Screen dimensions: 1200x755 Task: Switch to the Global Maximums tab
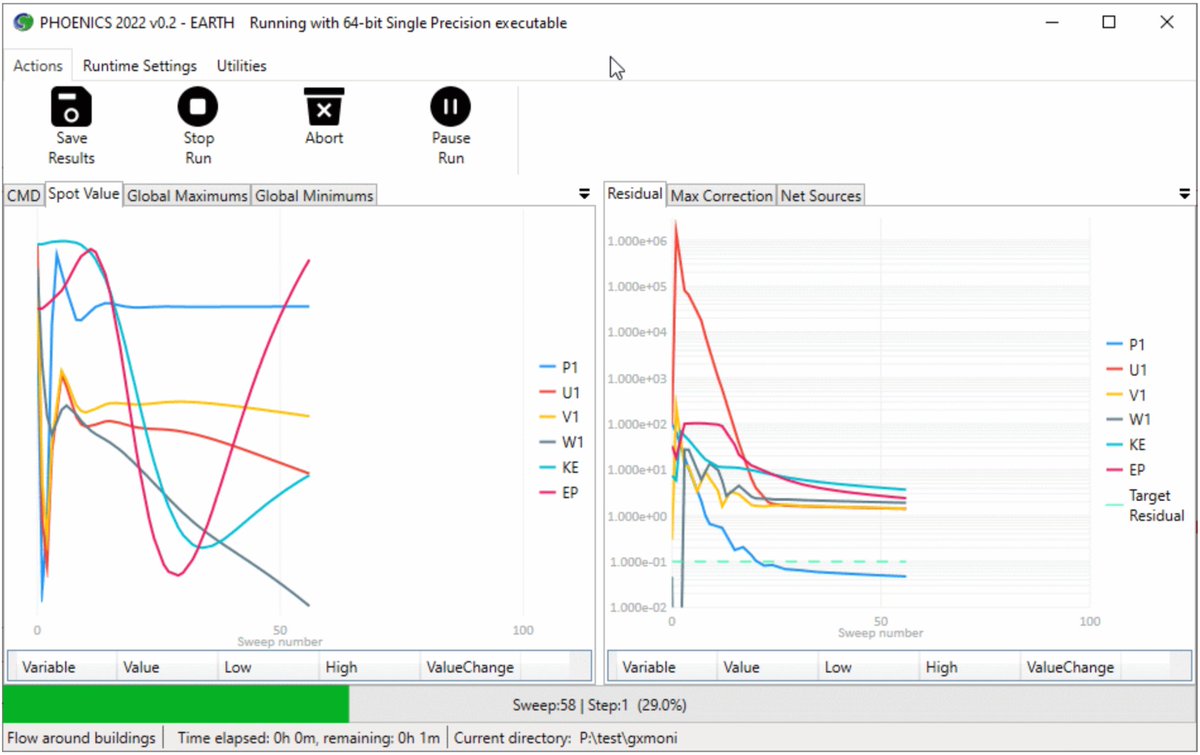tap(187, 196)
